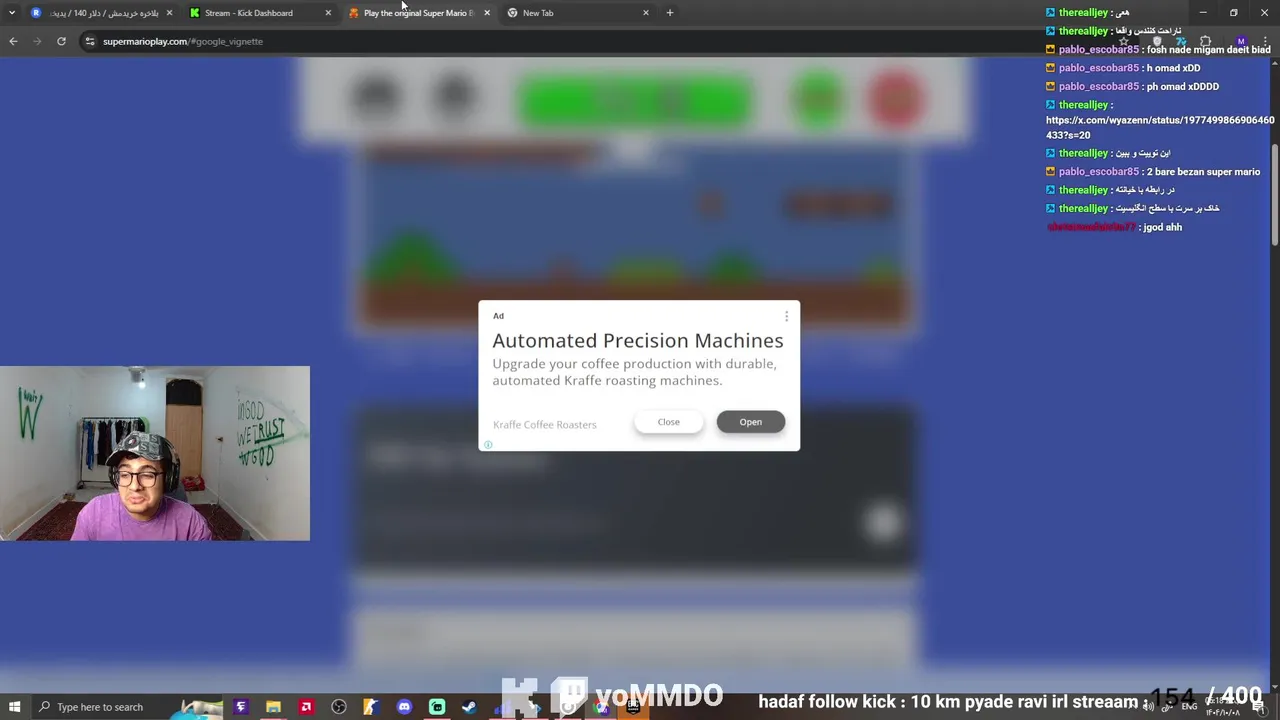Screen dimensions: 1280x720
Task: Open the Counter-Strike icon in the taskbar
Action: pyautogui.click(x=371, y=707)
